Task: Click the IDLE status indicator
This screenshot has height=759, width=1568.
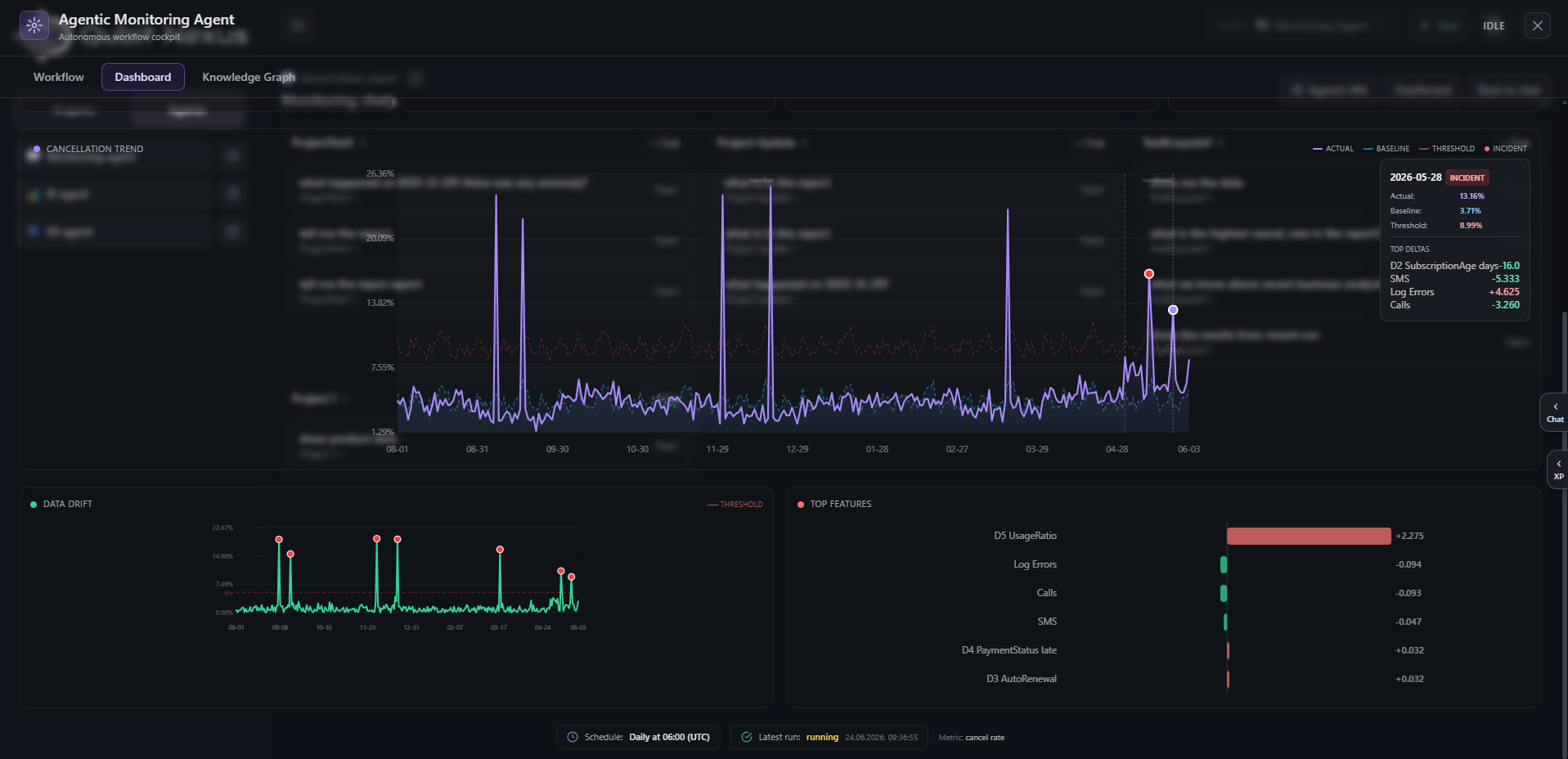Action: tap(1494, 26)
